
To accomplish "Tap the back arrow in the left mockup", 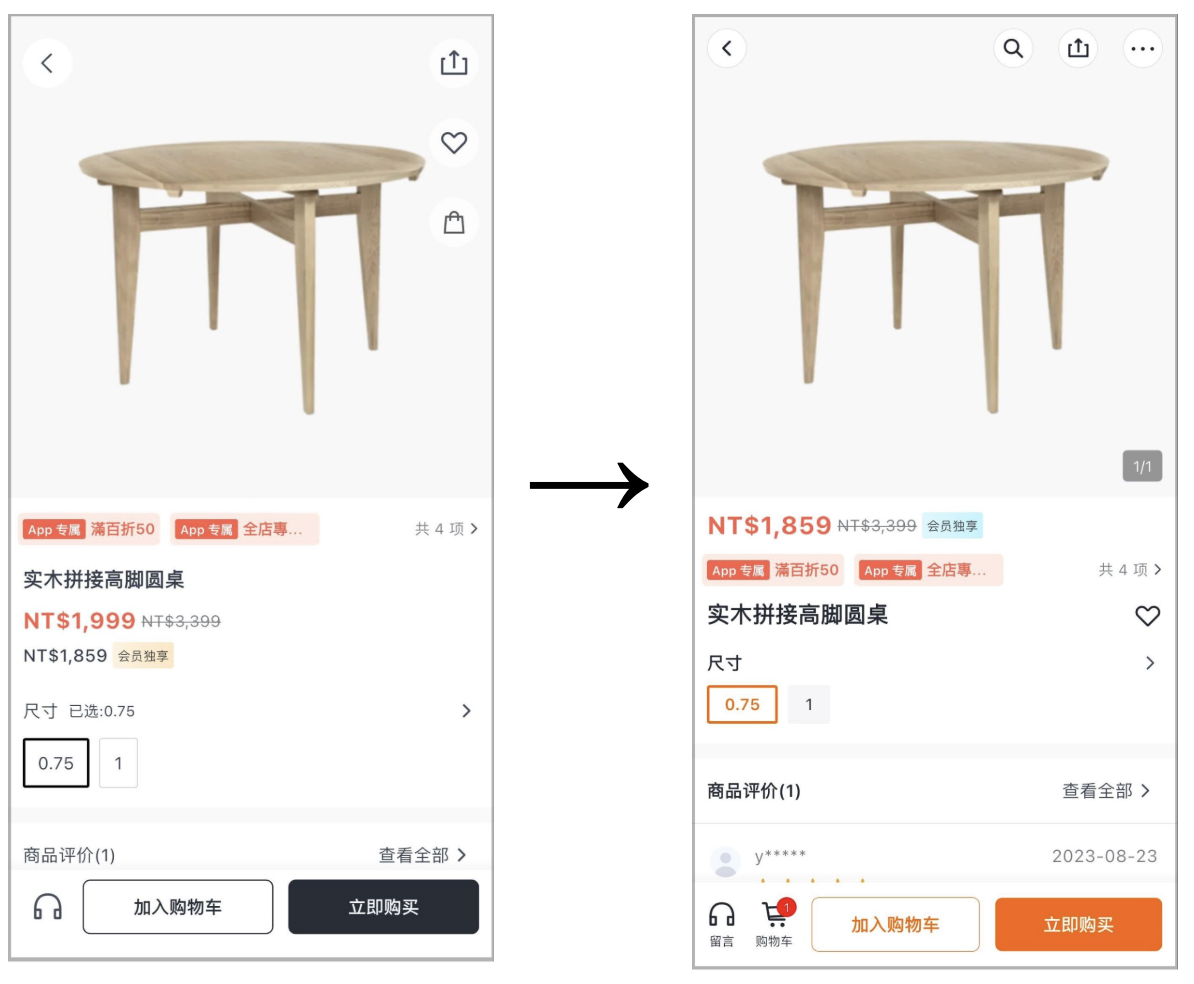I will click(x=47, y=63).
